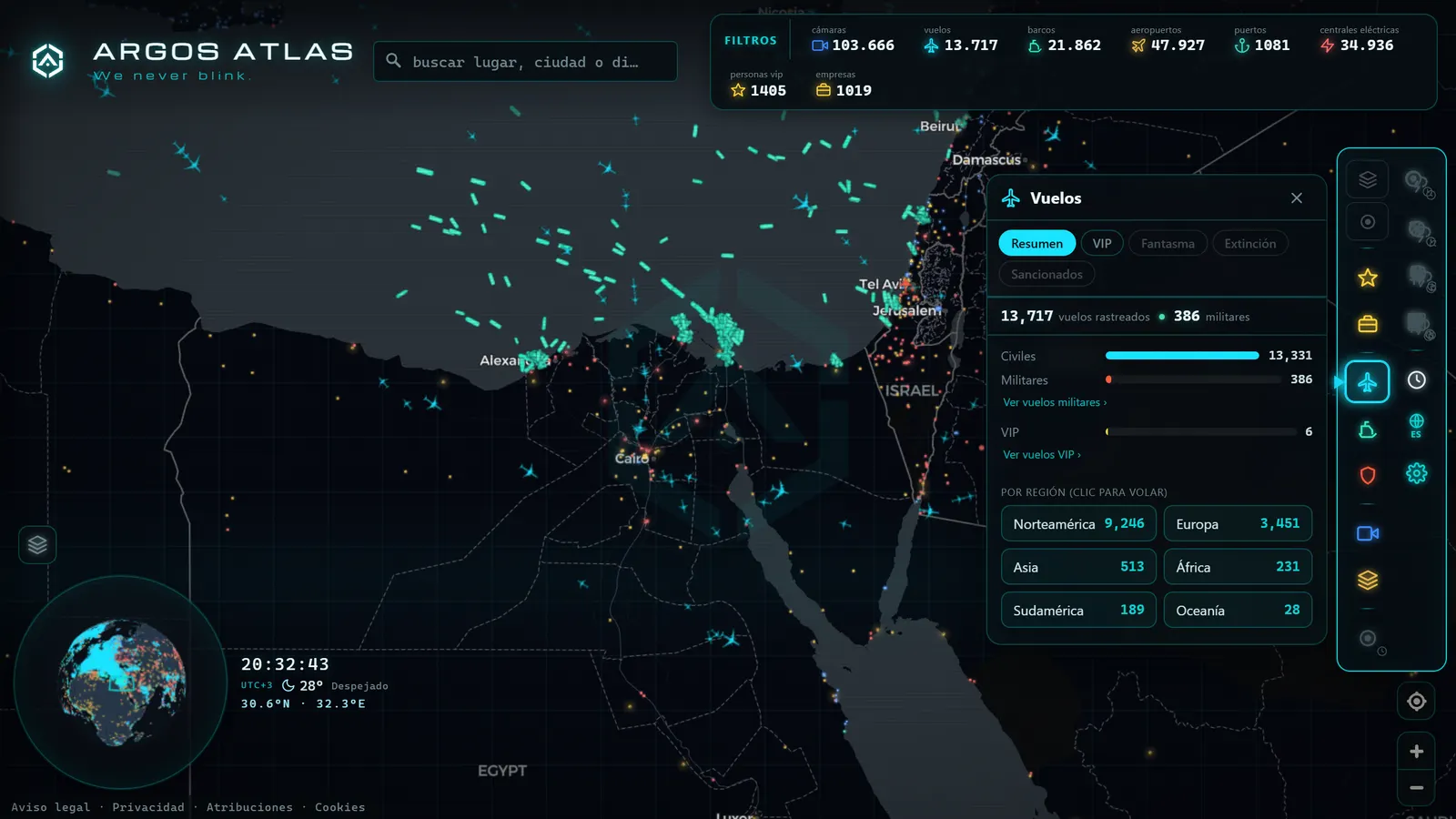Toggle the cámaras filter 103.666

click(853, 39)
